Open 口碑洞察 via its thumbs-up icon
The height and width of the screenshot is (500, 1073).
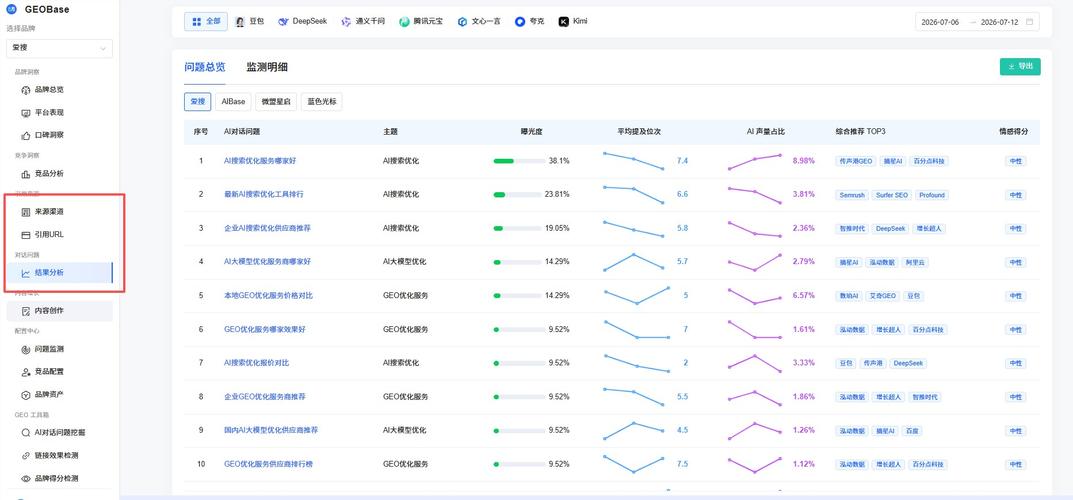(26, 135)
